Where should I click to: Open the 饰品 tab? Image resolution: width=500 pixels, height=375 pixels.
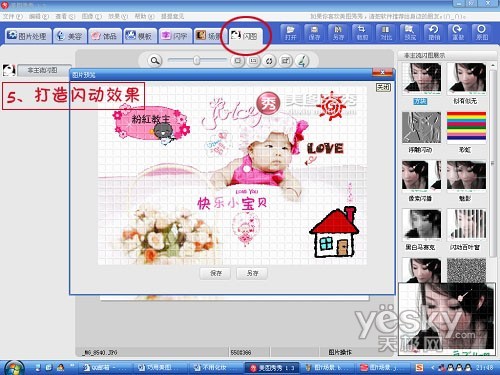point(105,36)
